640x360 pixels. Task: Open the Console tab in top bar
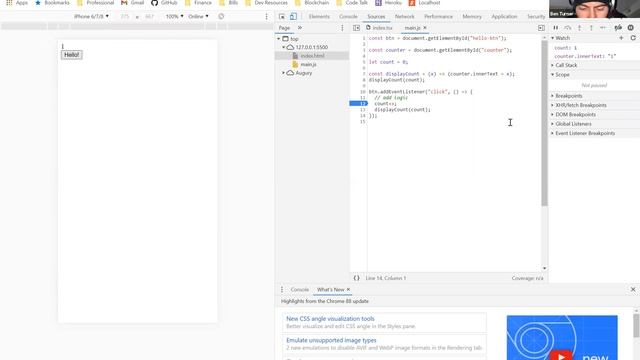pos(348,16)
